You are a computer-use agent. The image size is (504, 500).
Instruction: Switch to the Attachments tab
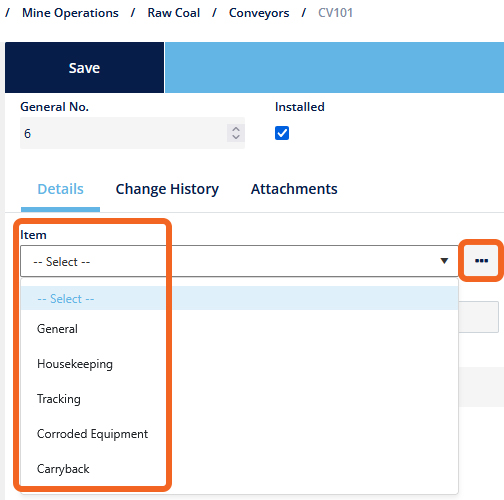coord(294,189)
